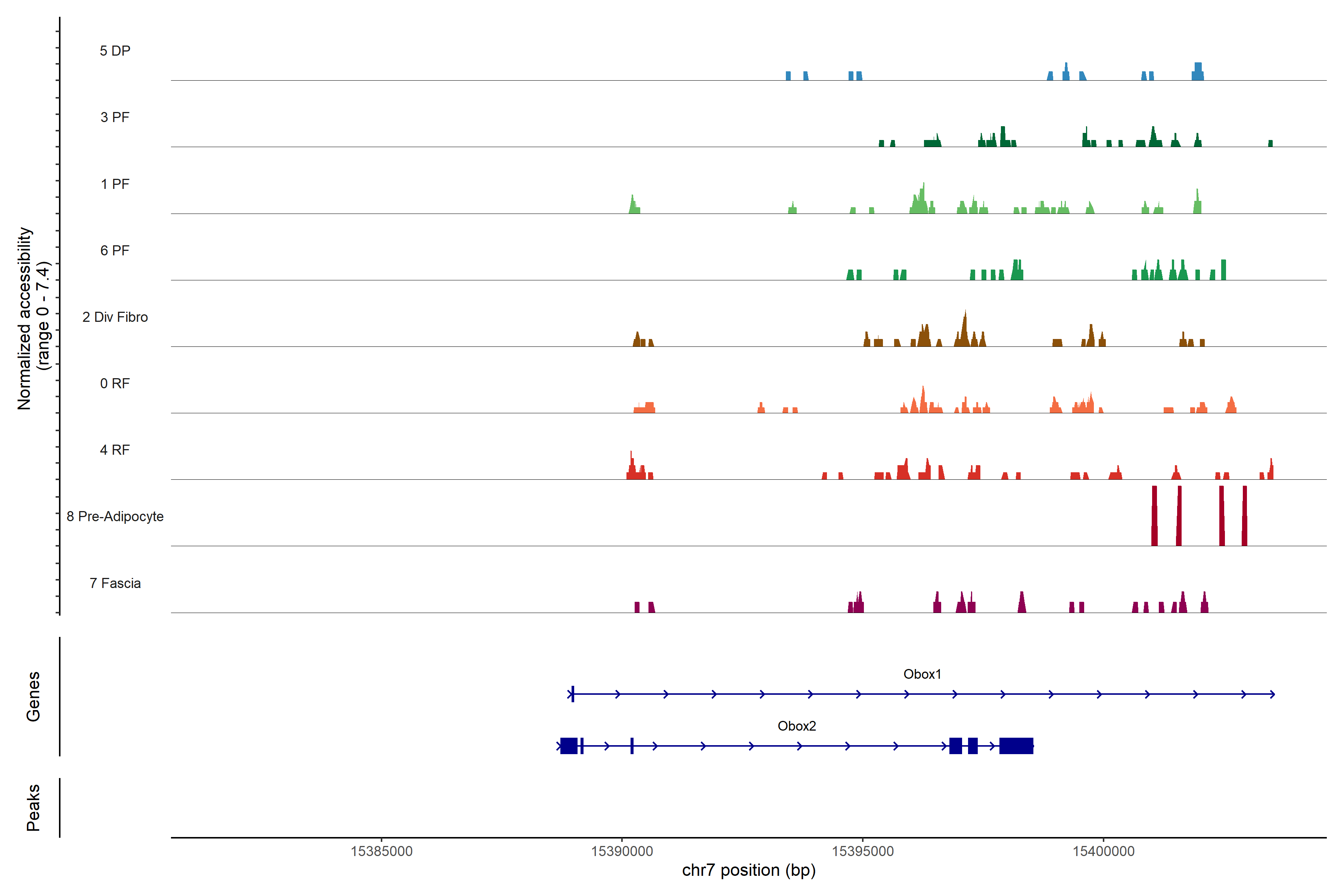Click the 15400000 axis tick label
Viewport: 1344px width, 896px height.
[x=1104, y=851]
